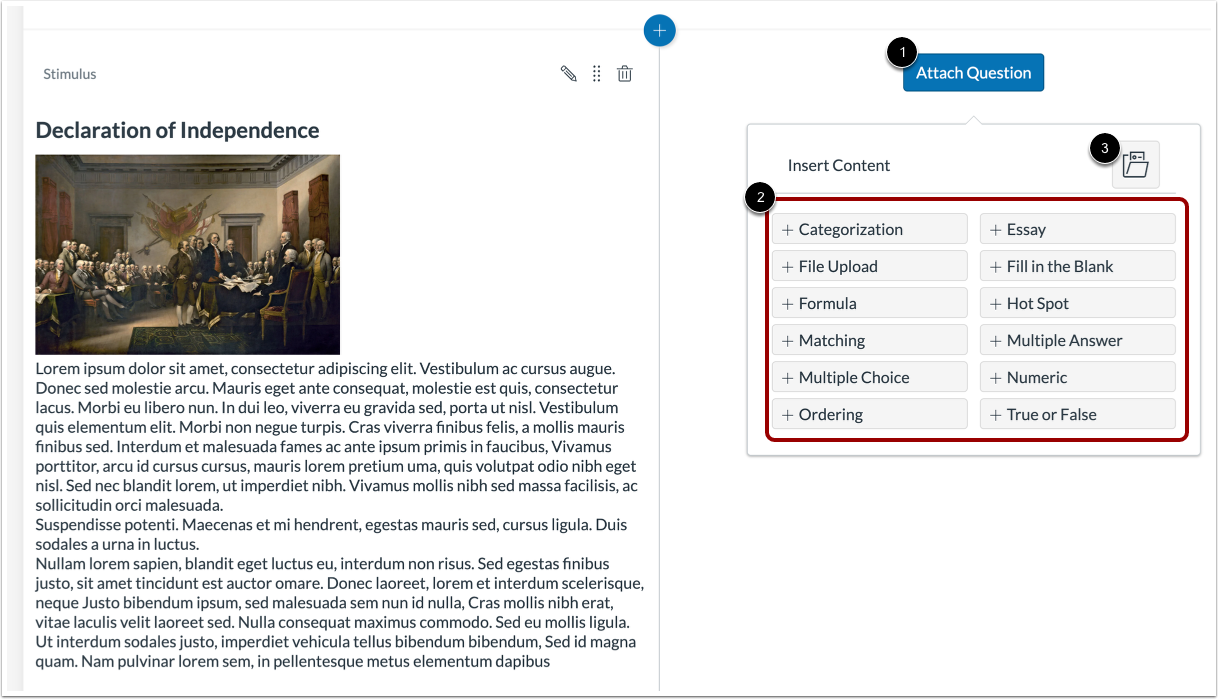Click the paragraph starting "Nullam lorem sapien"

pos(340,612)
